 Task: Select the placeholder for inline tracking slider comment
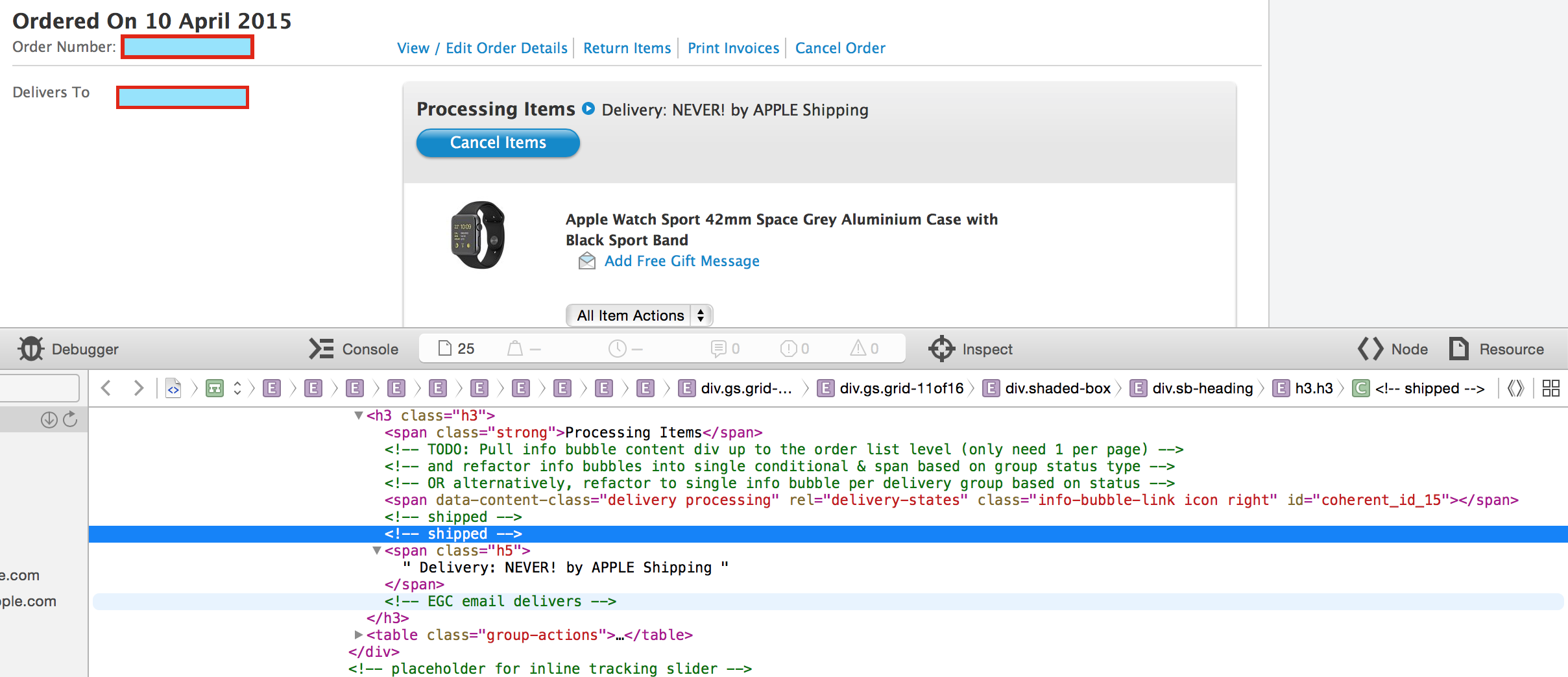pyautogui.click(x=550, y=669)
